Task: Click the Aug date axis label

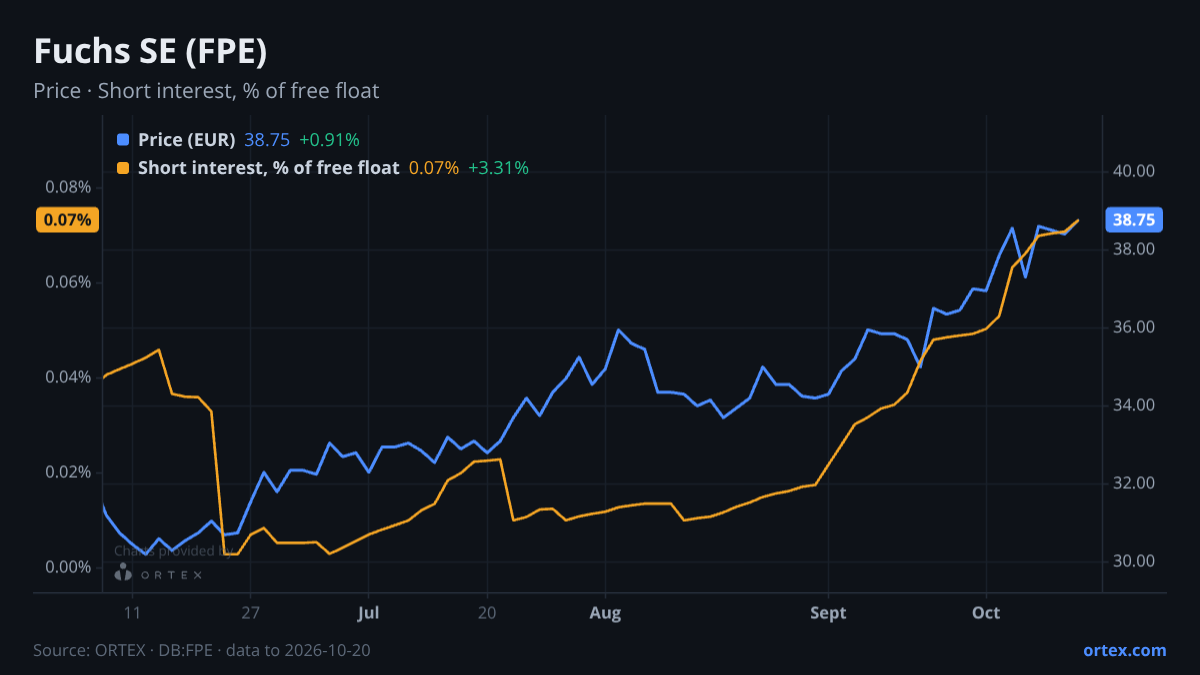Action: pos(605,613)
